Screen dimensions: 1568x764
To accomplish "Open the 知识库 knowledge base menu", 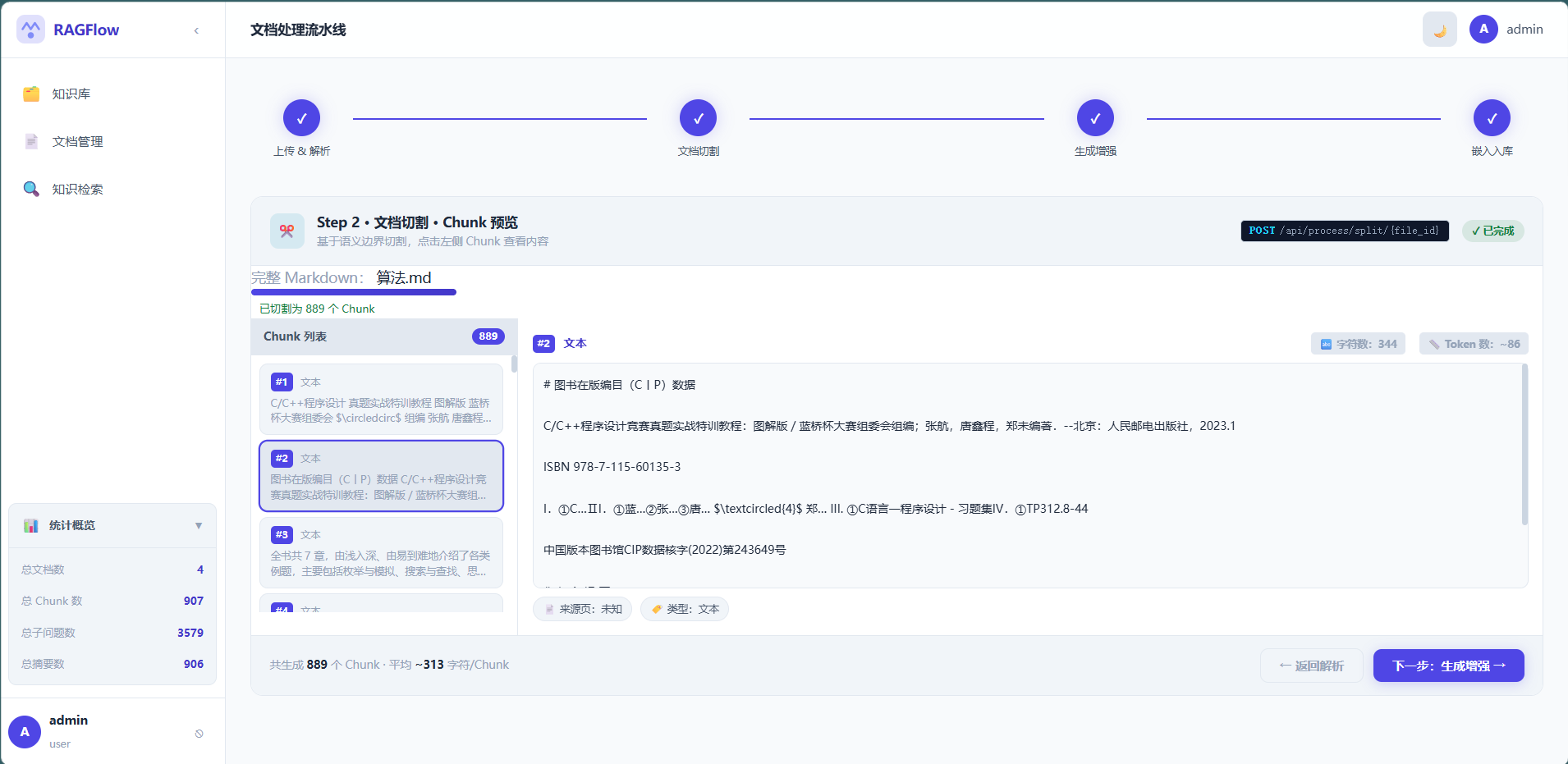I will point(71,94).
